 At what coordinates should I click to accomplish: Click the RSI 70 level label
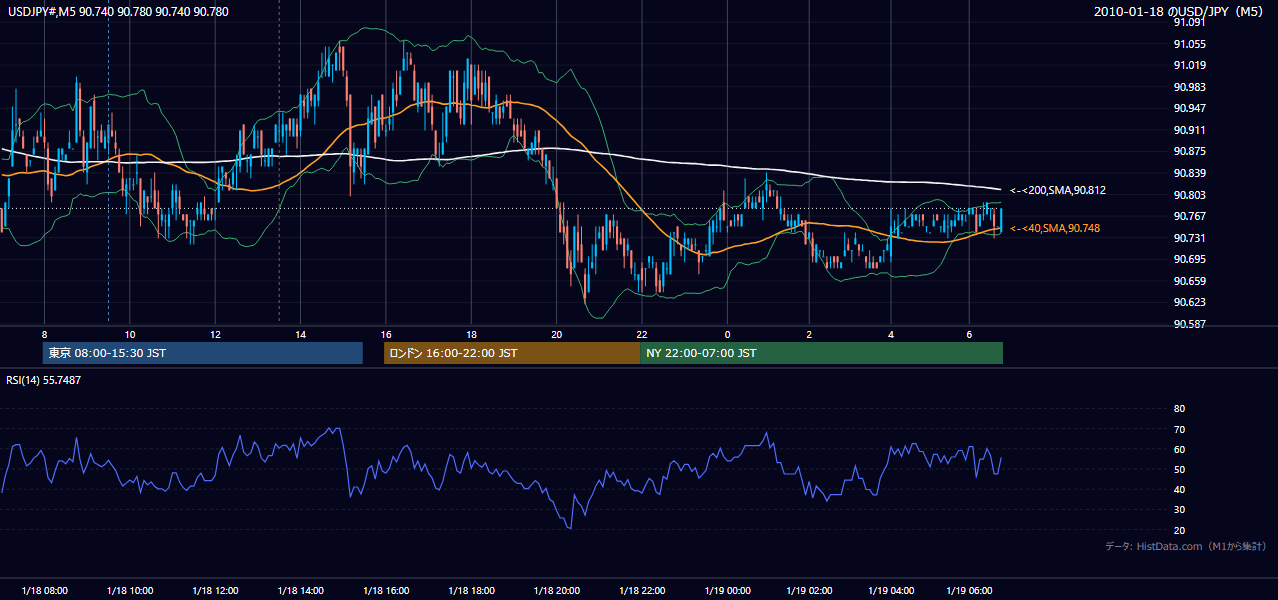[1179, 429]
